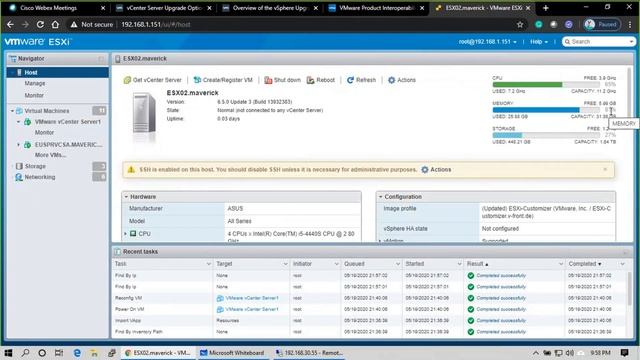Select Host in the Navigator
The height and width of the screenshot is (360, 640).
point(58,72)
